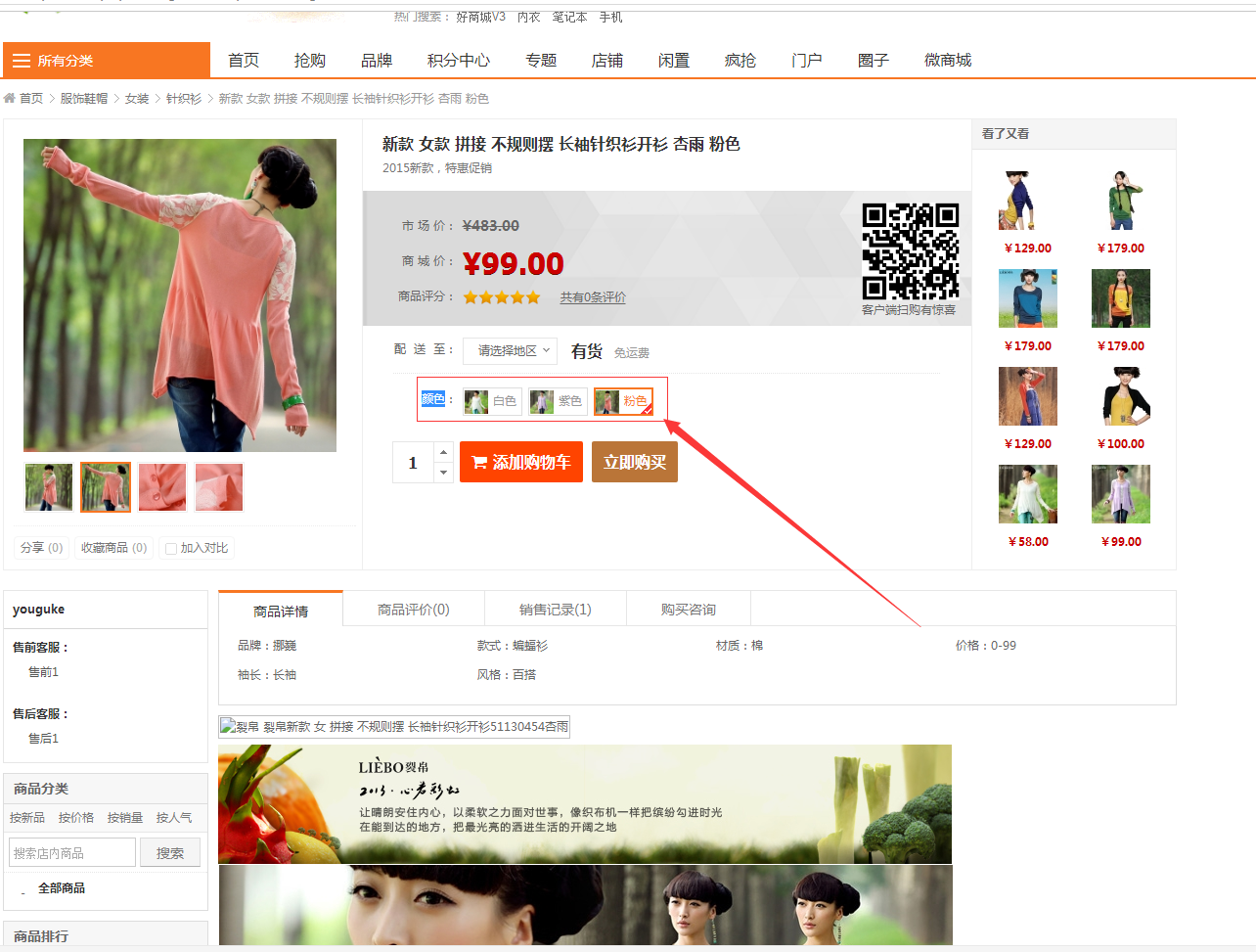Sort shop products with 按销量
This screenshot has width=1256, height=952.
tap(125, 818)
